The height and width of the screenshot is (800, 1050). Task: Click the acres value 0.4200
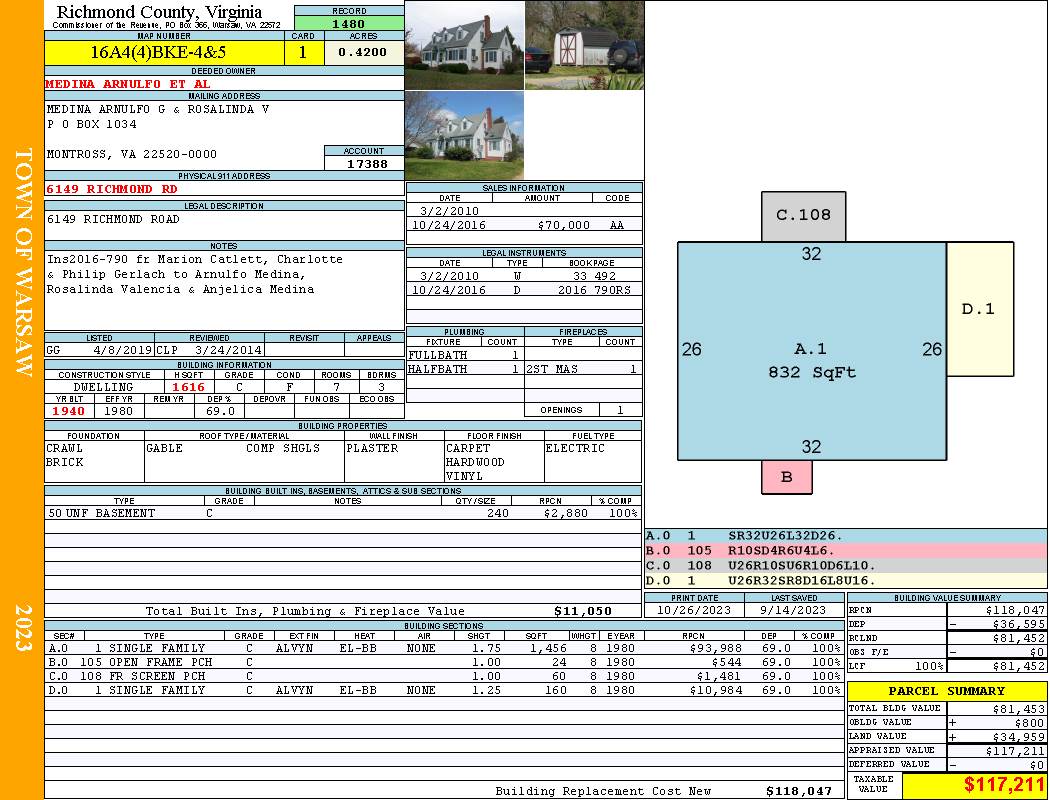coord(363,53)
